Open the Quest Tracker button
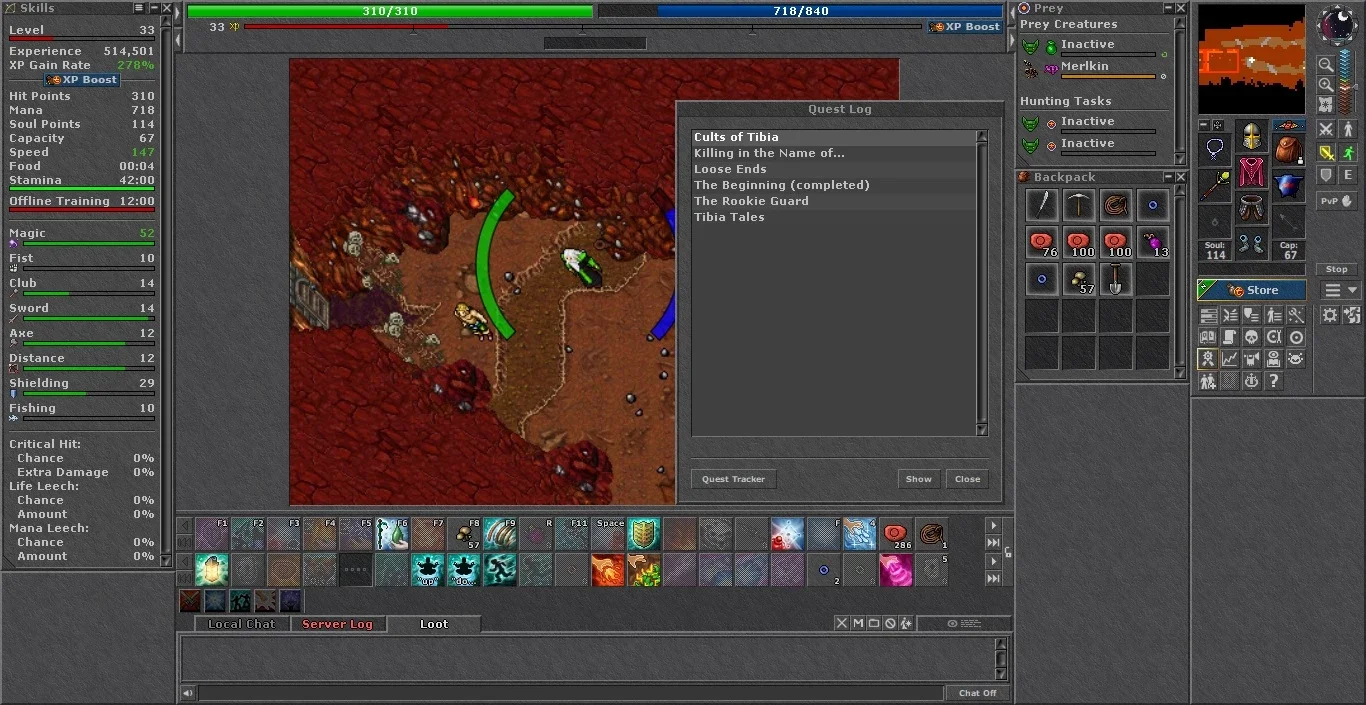 [x=733, y=479]
